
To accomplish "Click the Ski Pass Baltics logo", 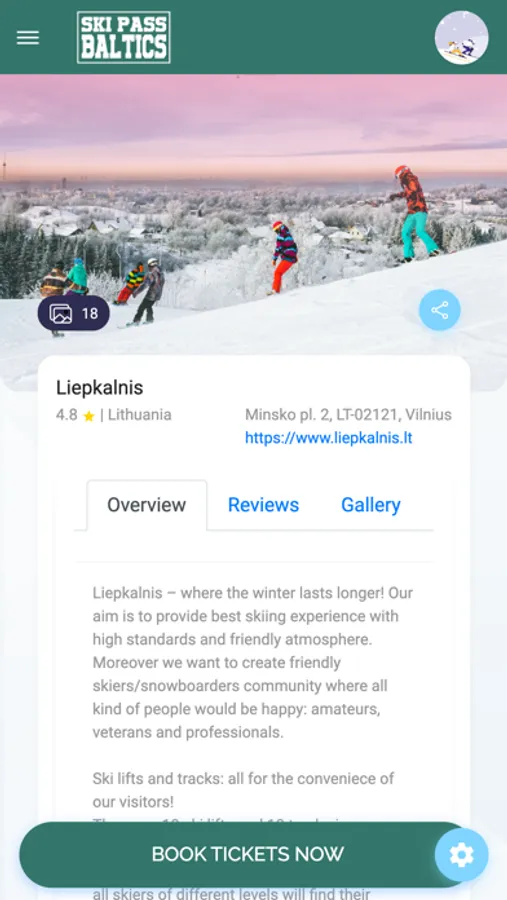I will (x=123, y=37).
